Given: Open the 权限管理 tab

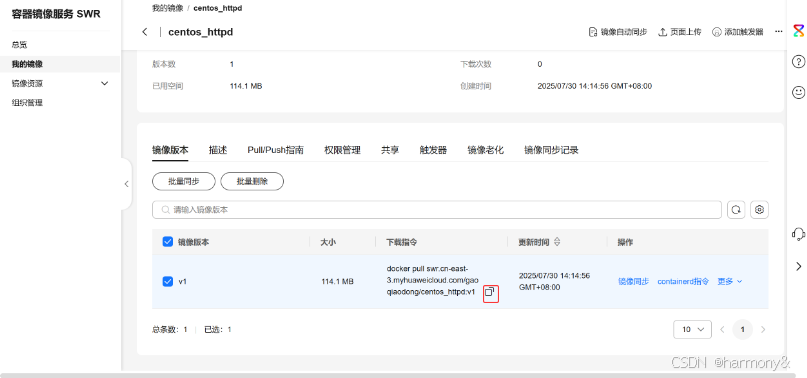Looking at the screenshot, I should tap(342, 150).
